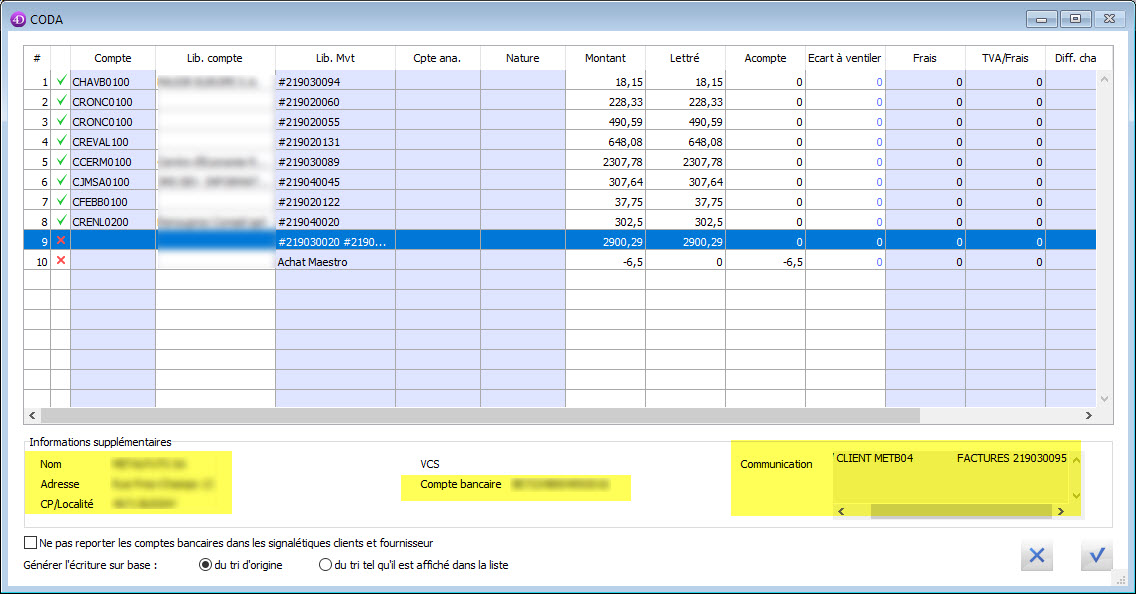
Task: Click the blue X cancel button
Action: click(1037, 556)
